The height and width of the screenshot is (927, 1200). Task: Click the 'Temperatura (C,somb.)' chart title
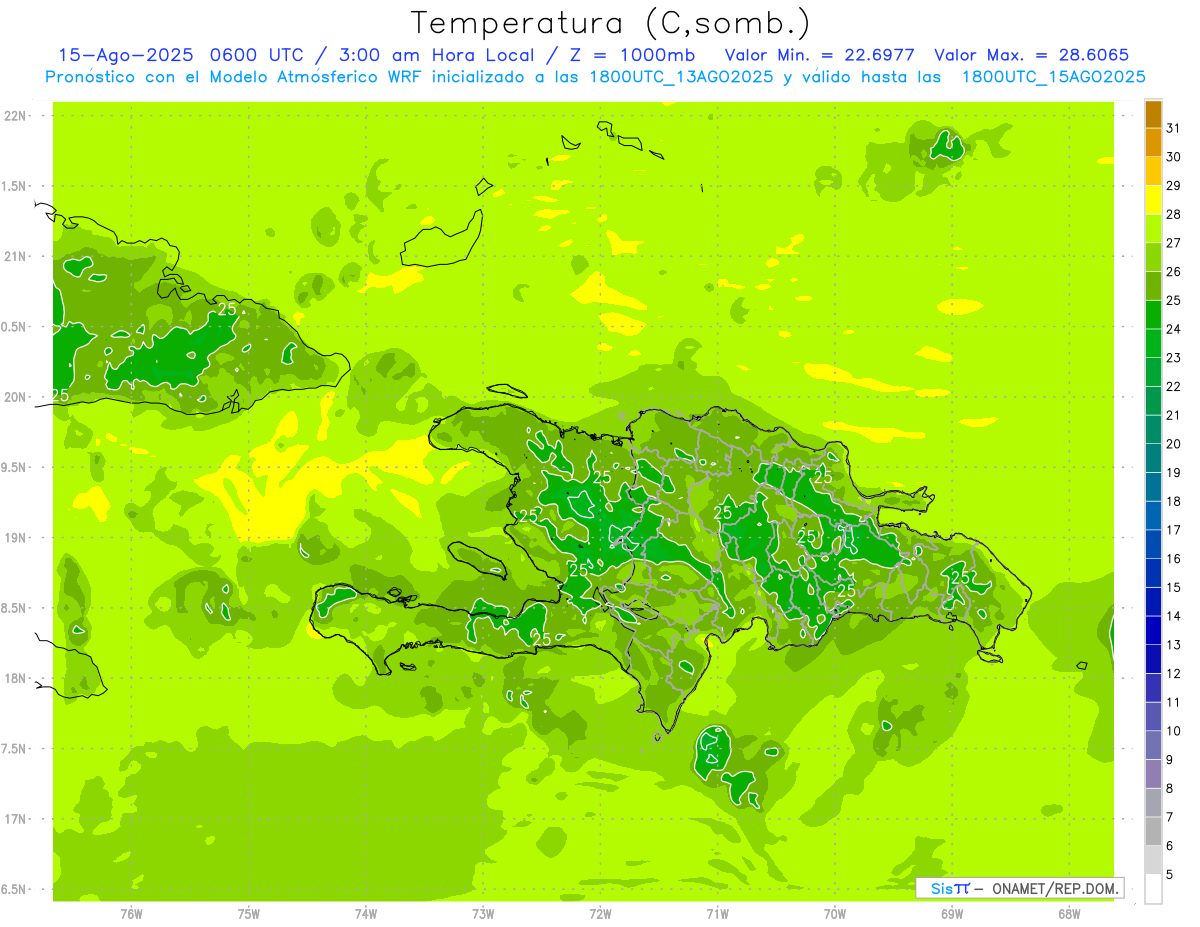point(611,23)
